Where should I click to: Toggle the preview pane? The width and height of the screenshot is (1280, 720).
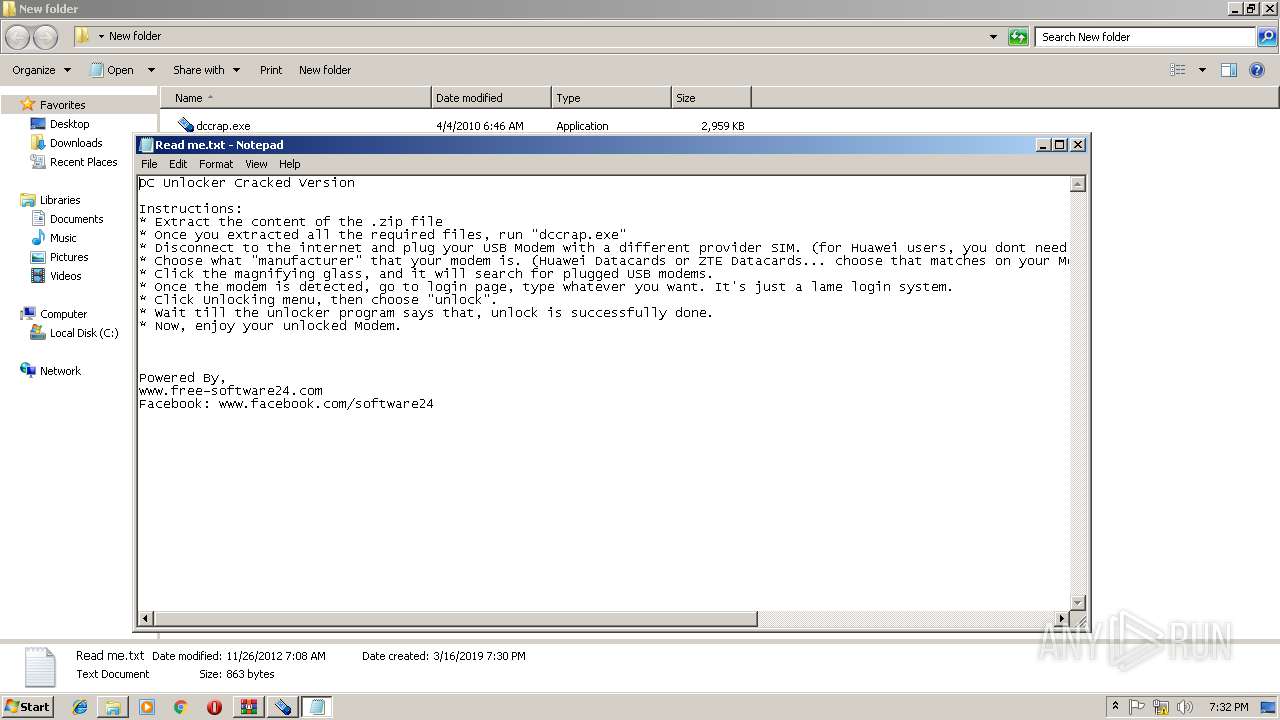(x=1229, y=70)
